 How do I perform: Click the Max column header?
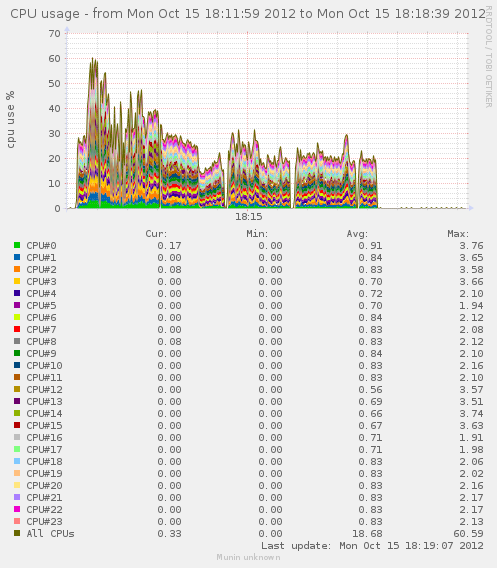pos(458,234)
